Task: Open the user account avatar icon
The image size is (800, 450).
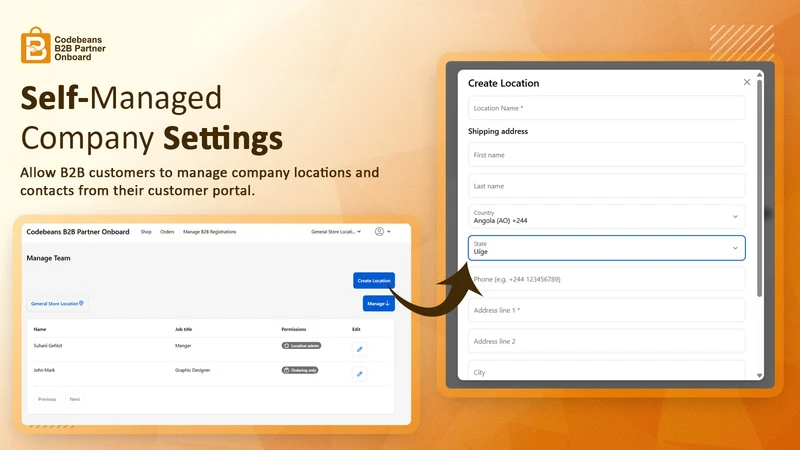Action: click(379, 232)
